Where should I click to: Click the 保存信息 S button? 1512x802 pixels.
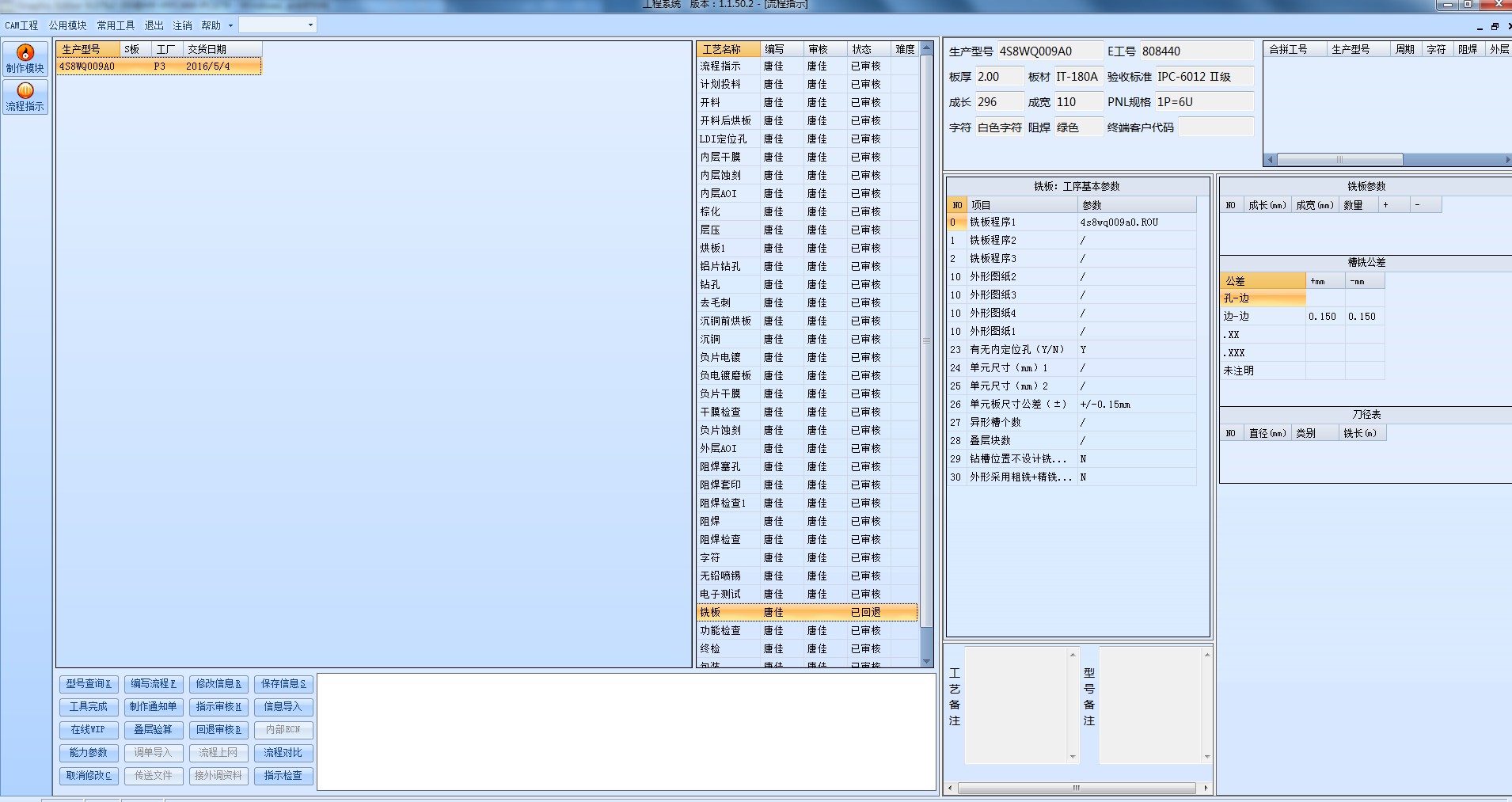283,684
